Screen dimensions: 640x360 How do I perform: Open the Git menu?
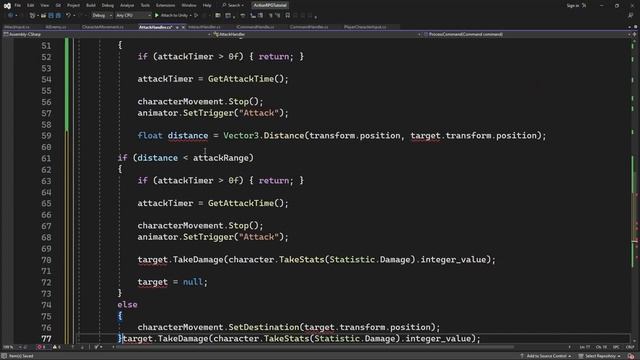tap(58, 5)
